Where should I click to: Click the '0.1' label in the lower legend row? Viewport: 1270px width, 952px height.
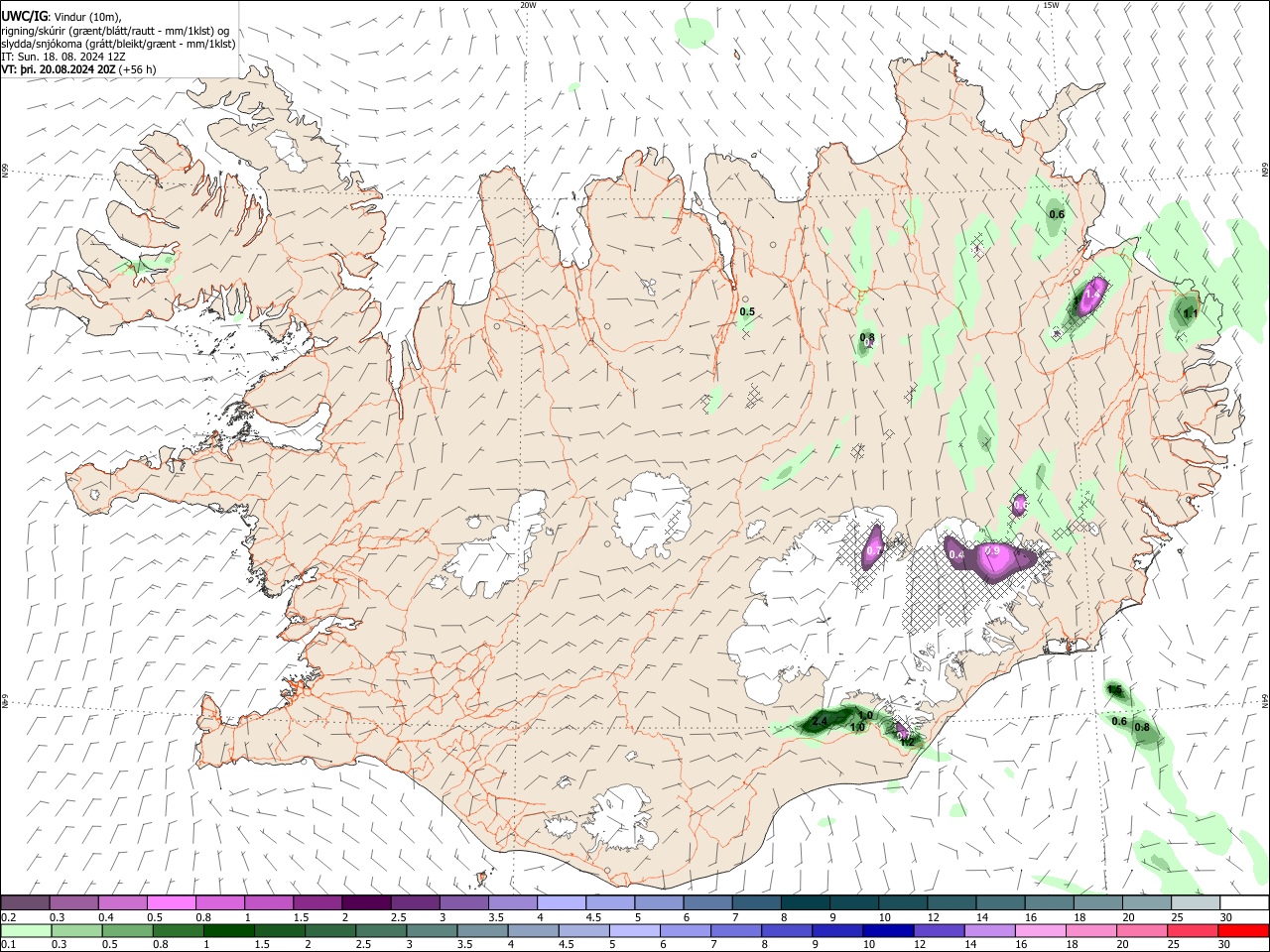(x=8, y=944)
